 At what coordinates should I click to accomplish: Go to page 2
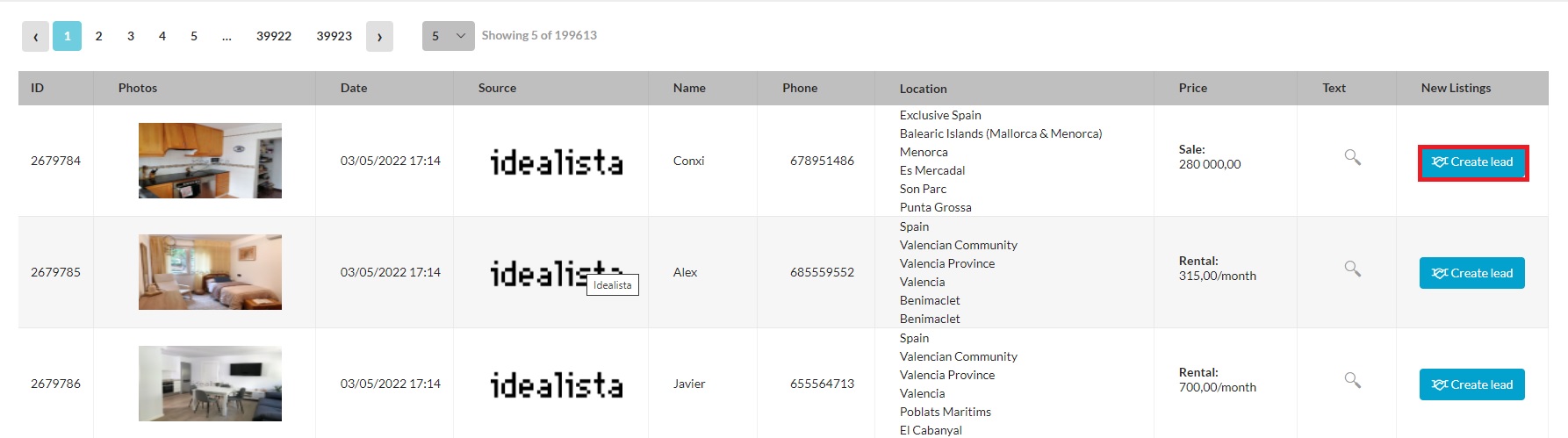pyautogui.click(x=98, y=36)
